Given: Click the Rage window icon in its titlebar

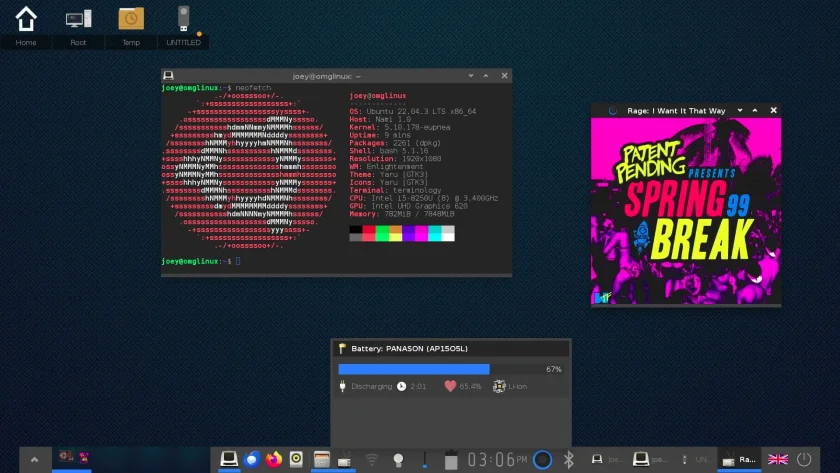Looking at the screenshot, I should (613, 110).
